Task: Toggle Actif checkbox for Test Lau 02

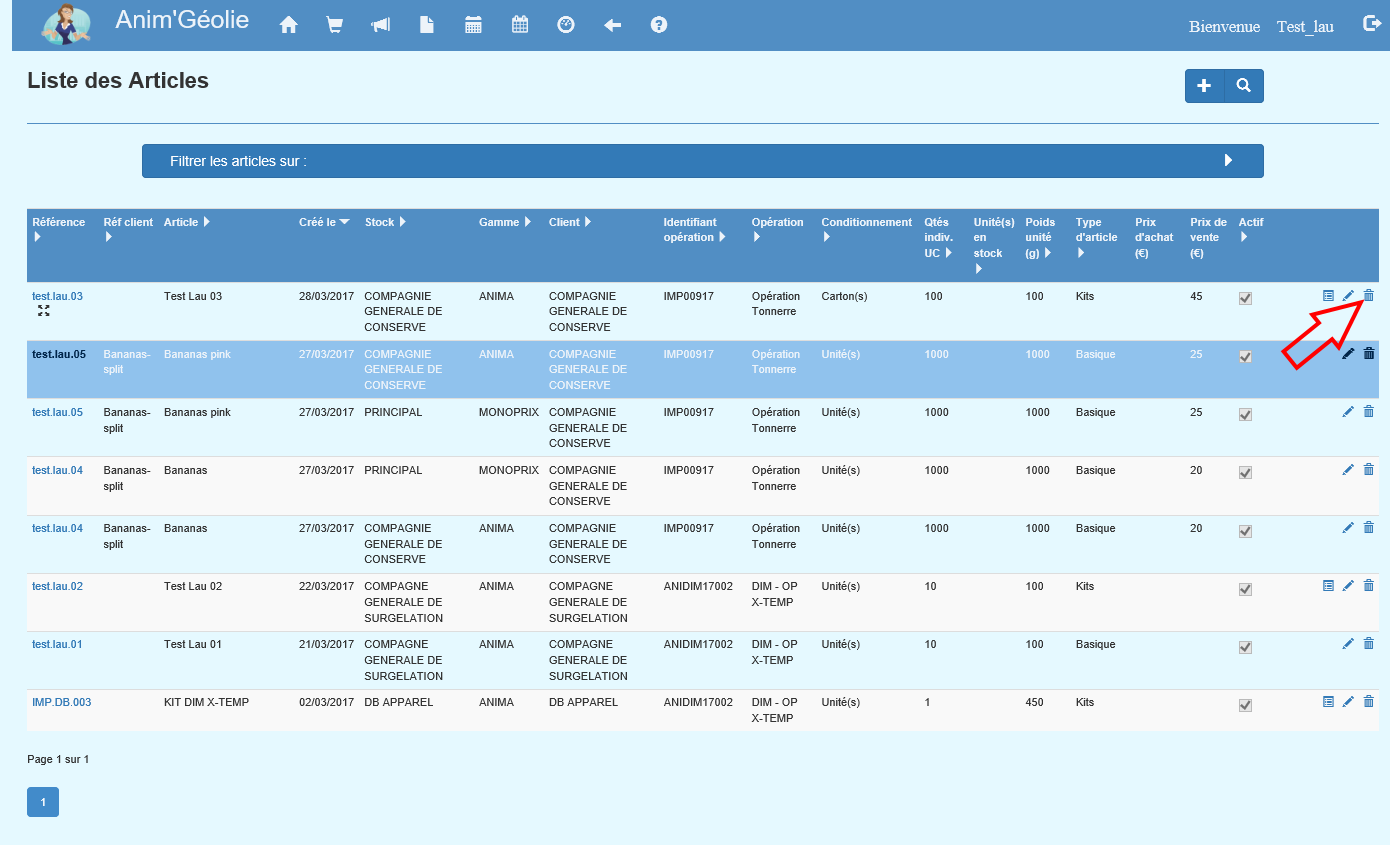Action: [x=1245, y=589]
